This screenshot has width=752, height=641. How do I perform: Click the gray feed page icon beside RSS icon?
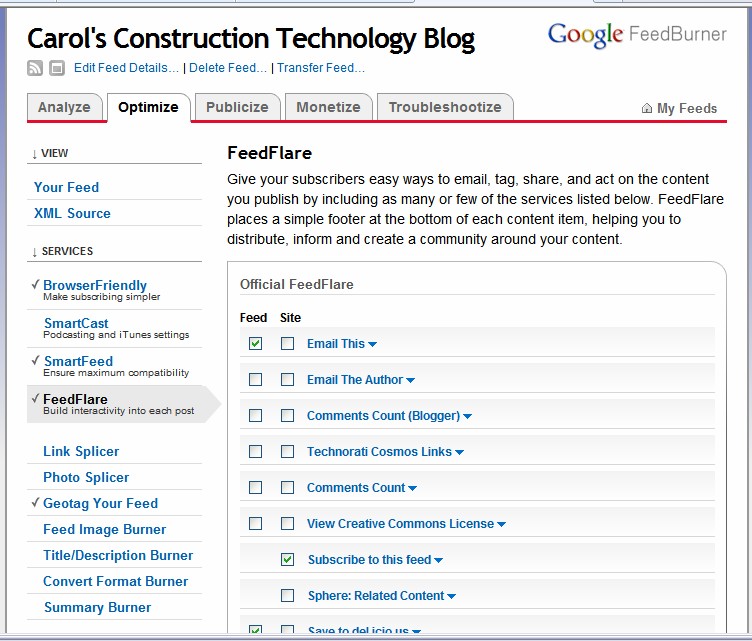point(57,68)
